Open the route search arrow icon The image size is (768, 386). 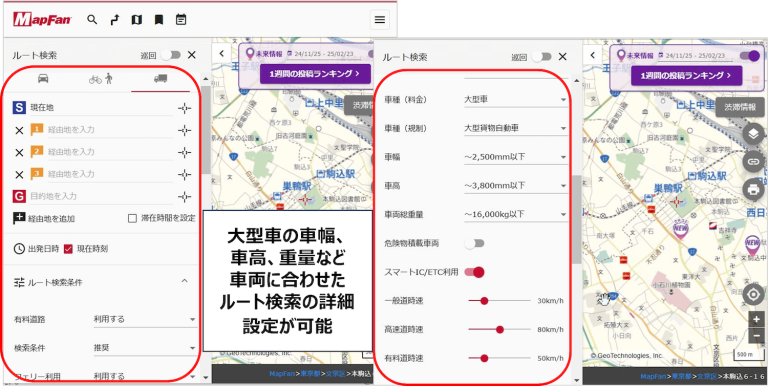pyautogui.click(x=115, y=20)
